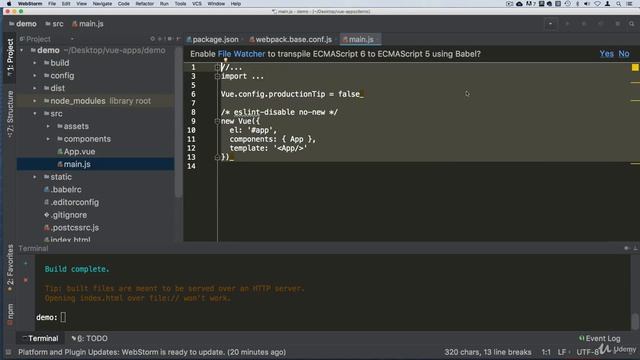
Task: Click the Search Everywhere magnifier in WebStorm toolbar
Action: [631, 24]
